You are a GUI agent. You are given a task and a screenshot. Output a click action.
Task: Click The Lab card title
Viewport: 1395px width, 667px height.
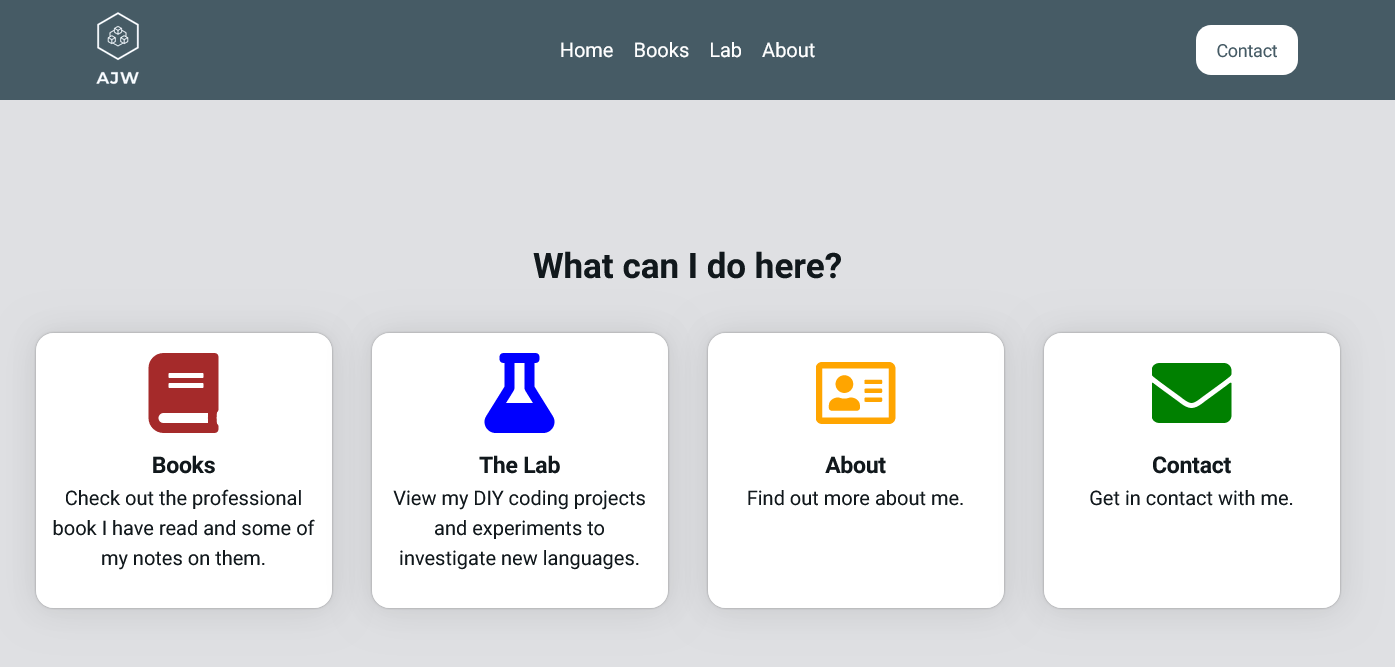520,465
